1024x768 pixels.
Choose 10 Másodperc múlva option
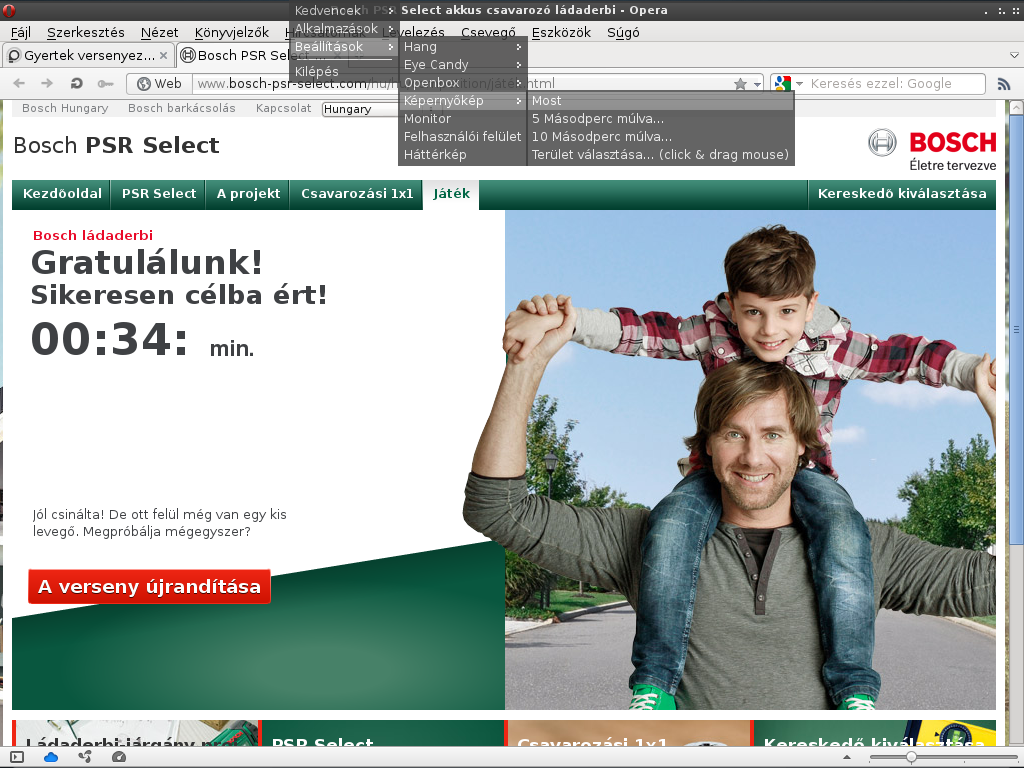[660, 137]
